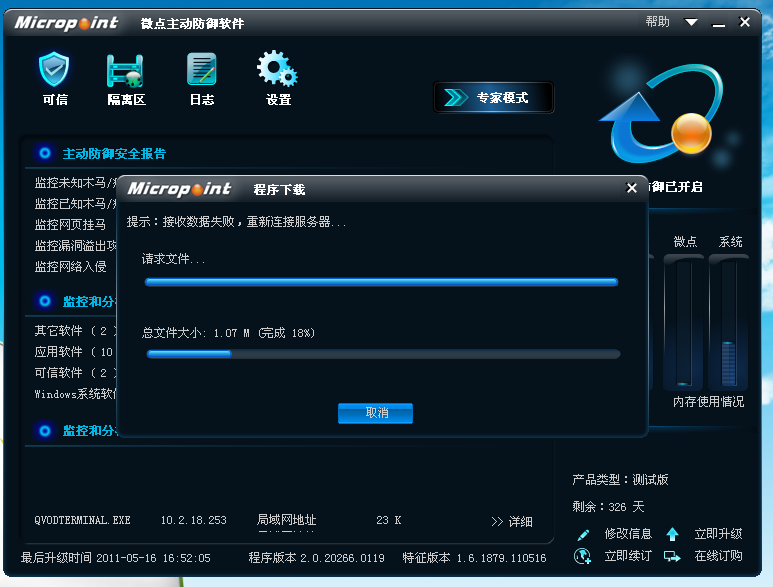Click IP address 10.2.18.253
This screenshot has width=773, height=587.
point(193,520)
